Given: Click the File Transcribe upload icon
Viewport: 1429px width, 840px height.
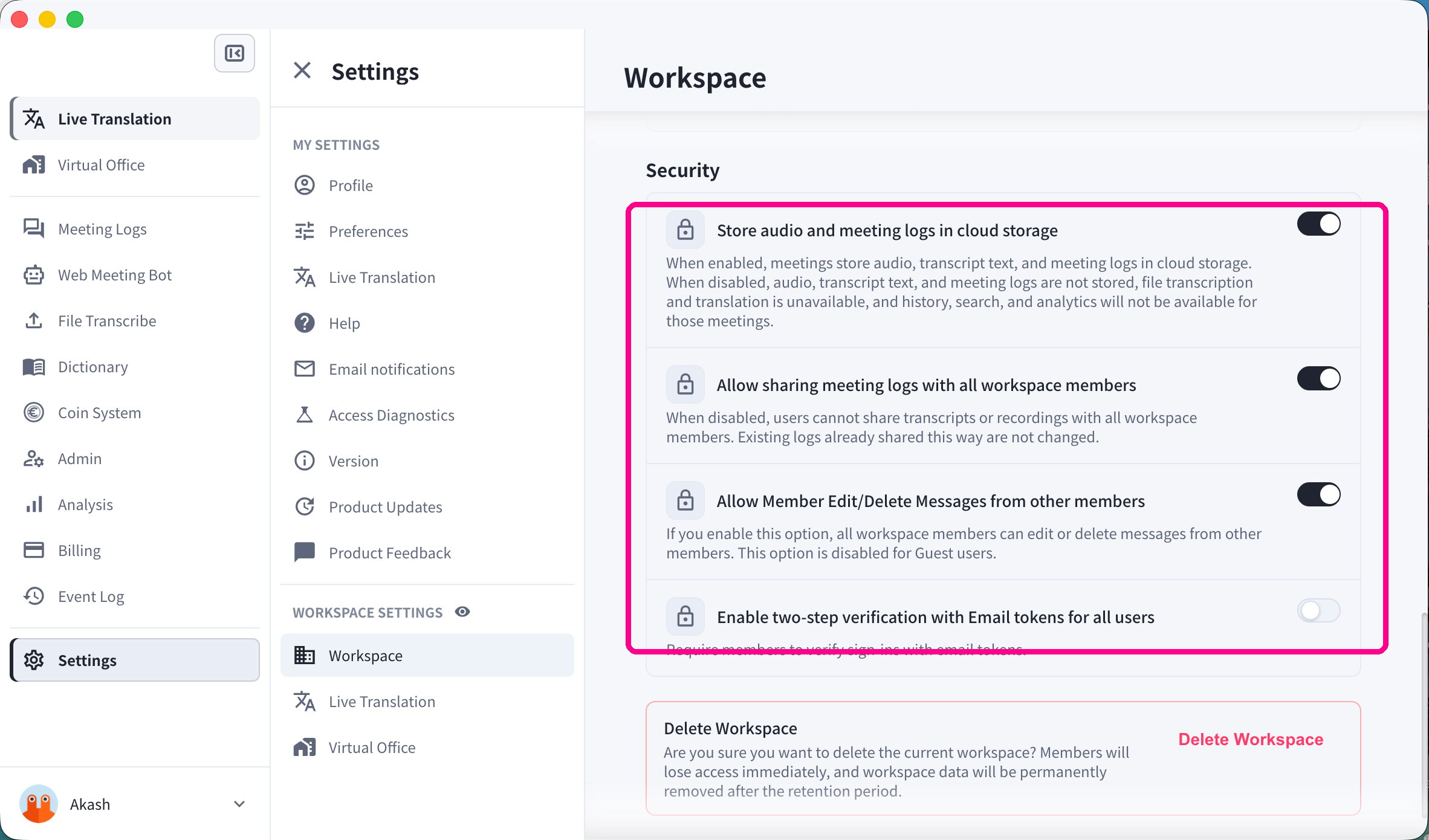Looking at the screenshot, I should click(x=34, y=321).
